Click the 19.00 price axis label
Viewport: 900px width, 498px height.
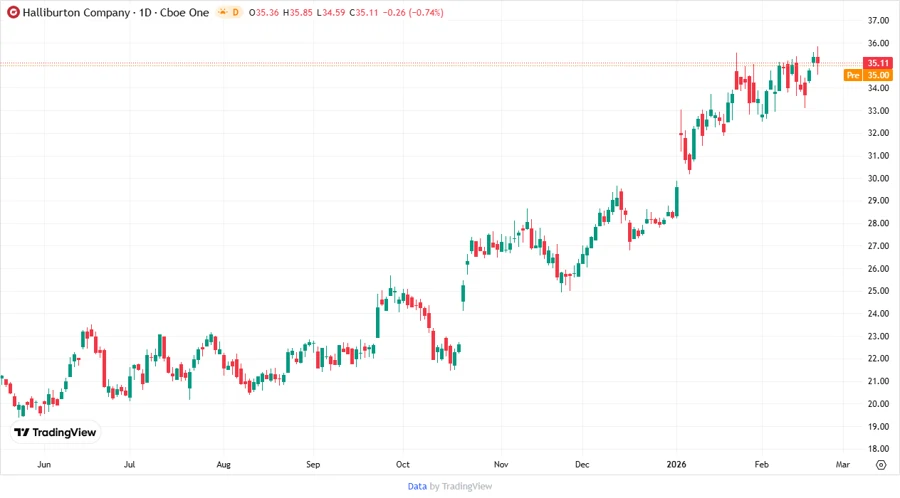pos(878,426)
